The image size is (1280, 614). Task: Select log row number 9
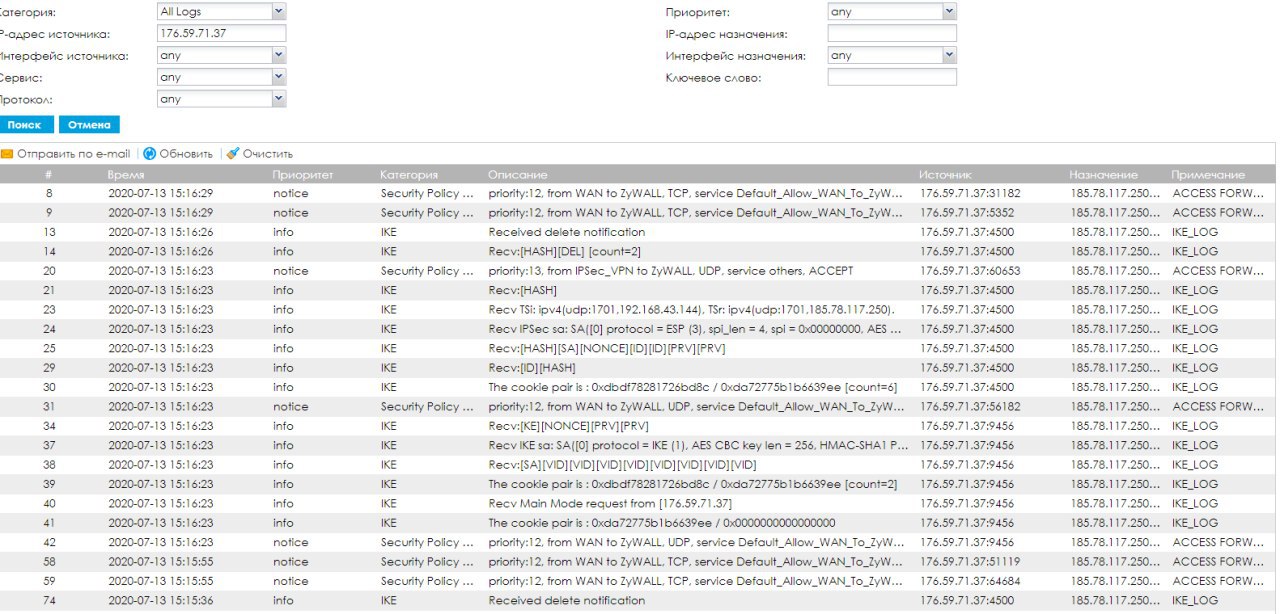638,213
